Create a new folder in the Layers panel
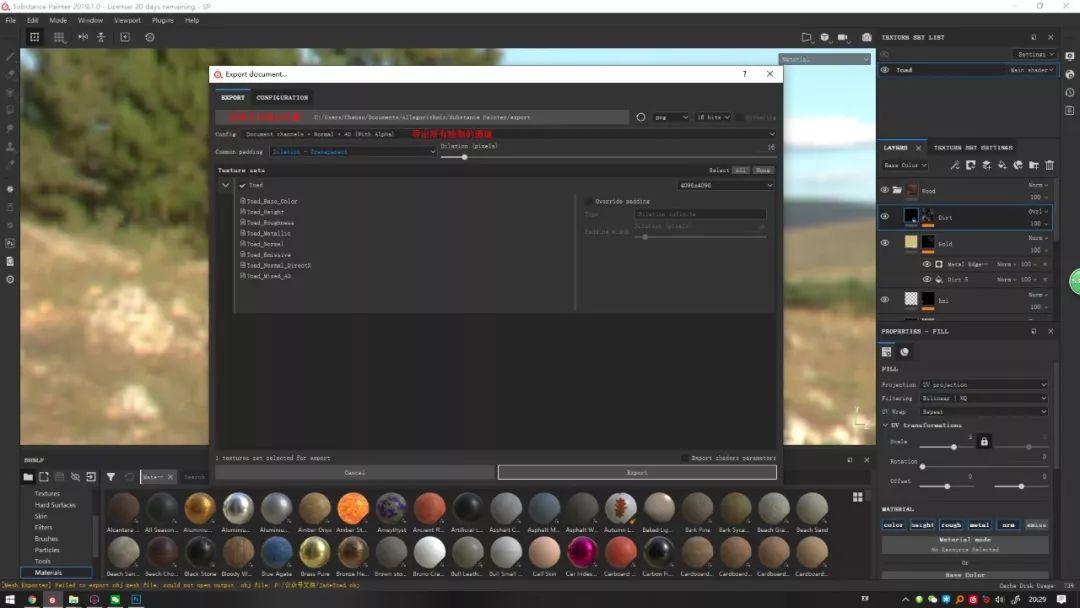 (1033, 165)
